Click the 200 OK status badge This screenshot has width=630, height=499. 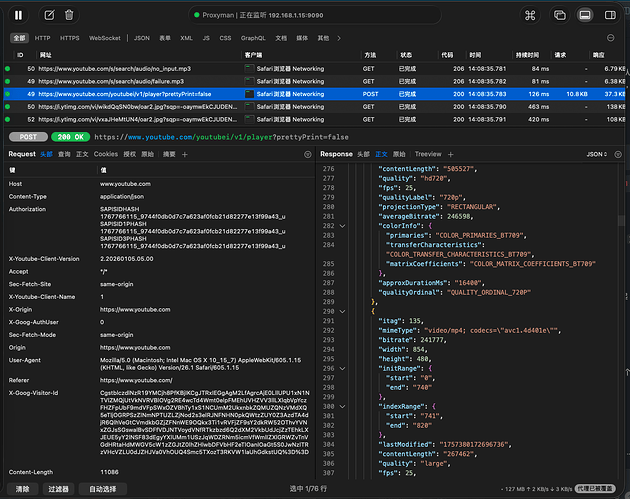70,137
